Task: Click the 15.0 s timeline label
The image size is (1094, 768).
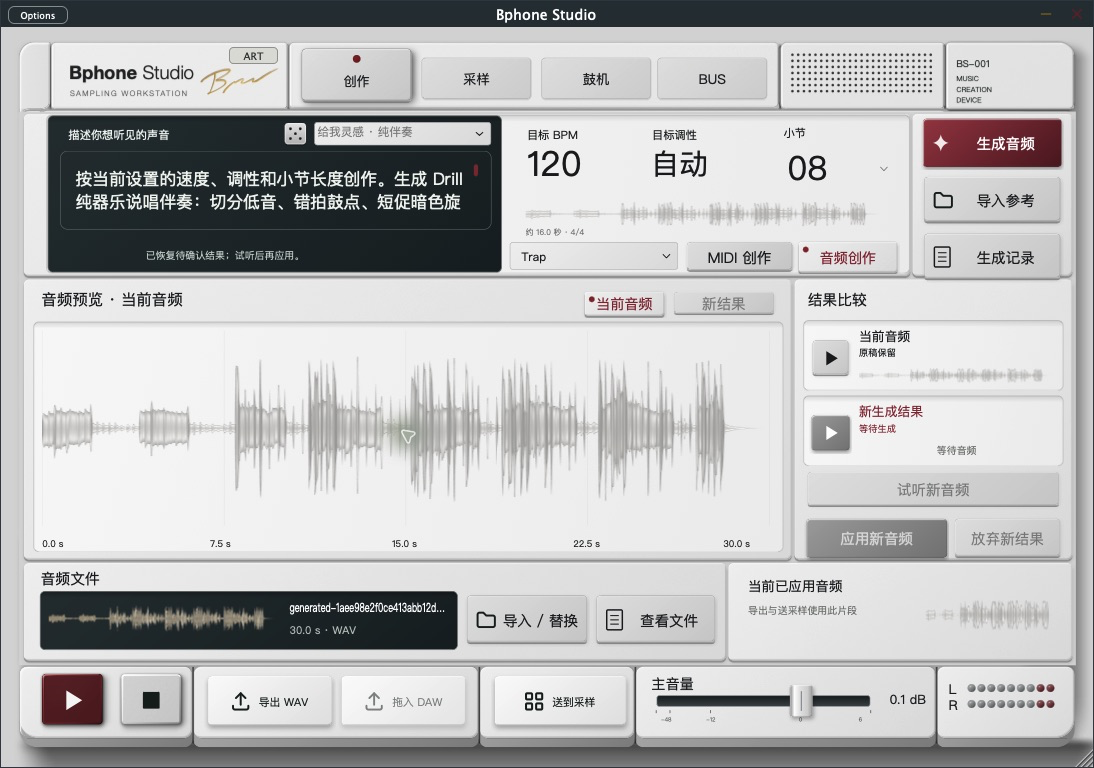Action: click(x=404, y=543)
